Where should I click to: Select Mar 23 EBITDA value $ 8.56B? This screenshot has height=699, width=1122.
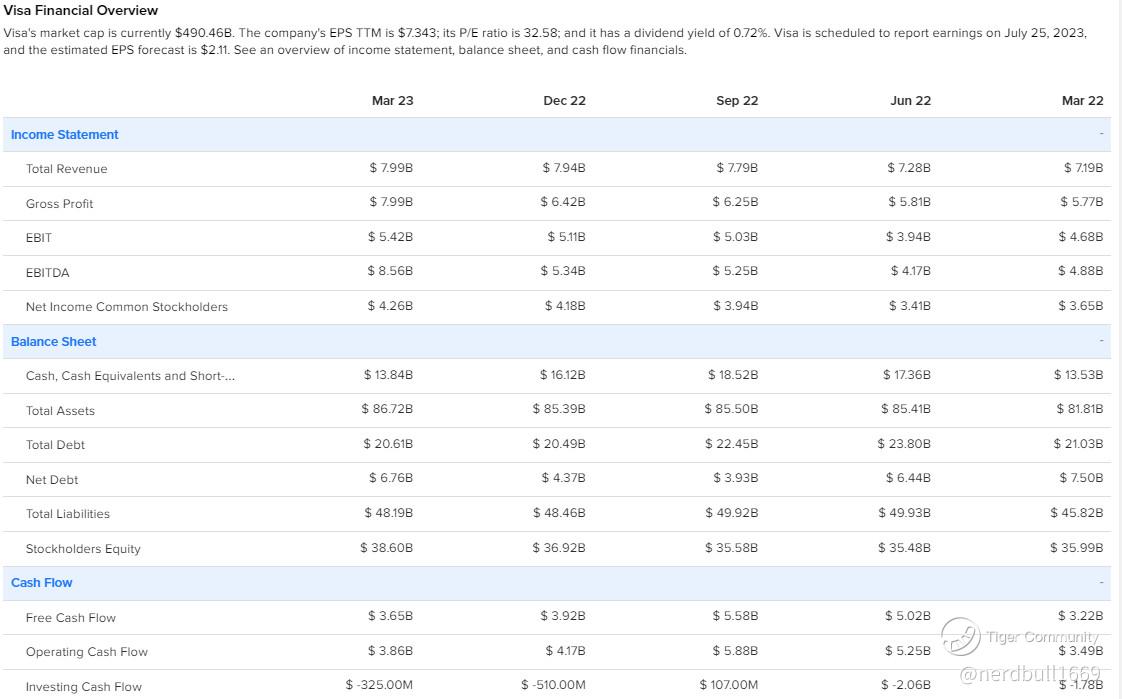coord(390,271)
